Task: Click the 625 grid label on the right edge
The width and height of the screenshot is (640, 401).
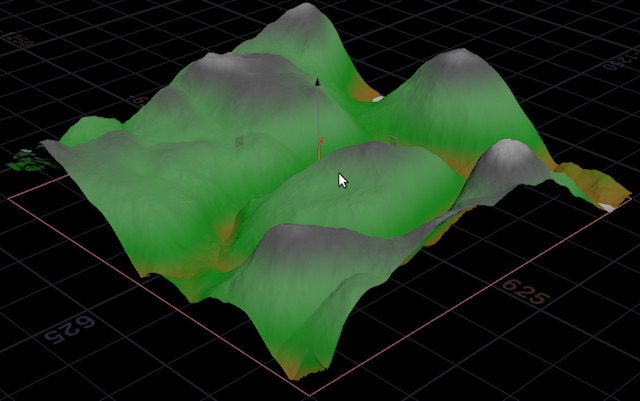Action: point(524,293)
